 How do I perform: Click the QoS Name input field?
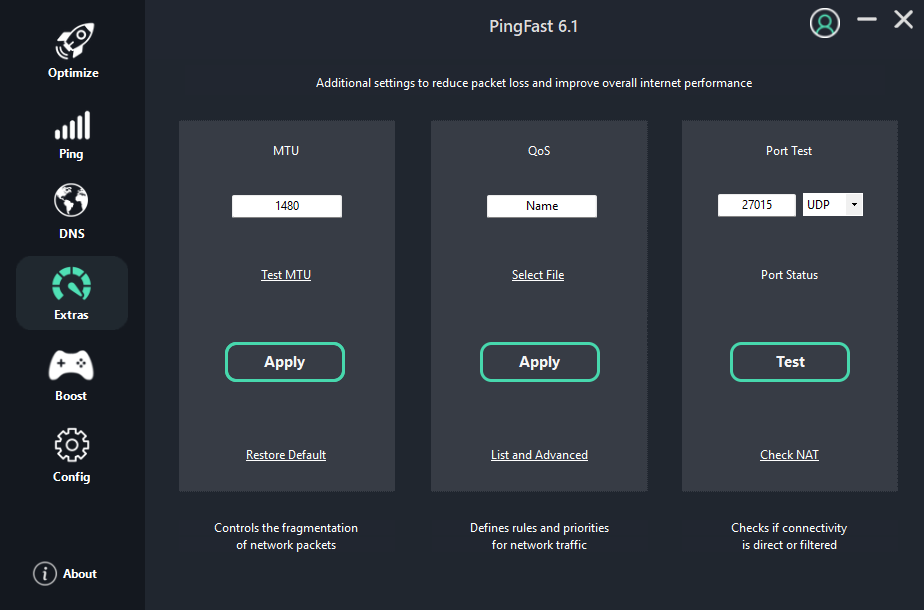[x=541, y=206]
